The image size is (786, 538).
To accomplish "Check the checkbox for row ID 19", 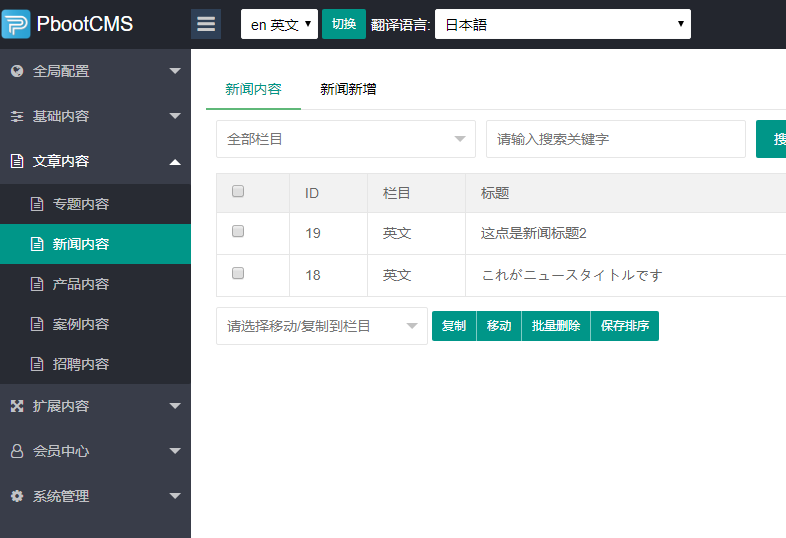I will pyautogui.click(x=238, y=231).
